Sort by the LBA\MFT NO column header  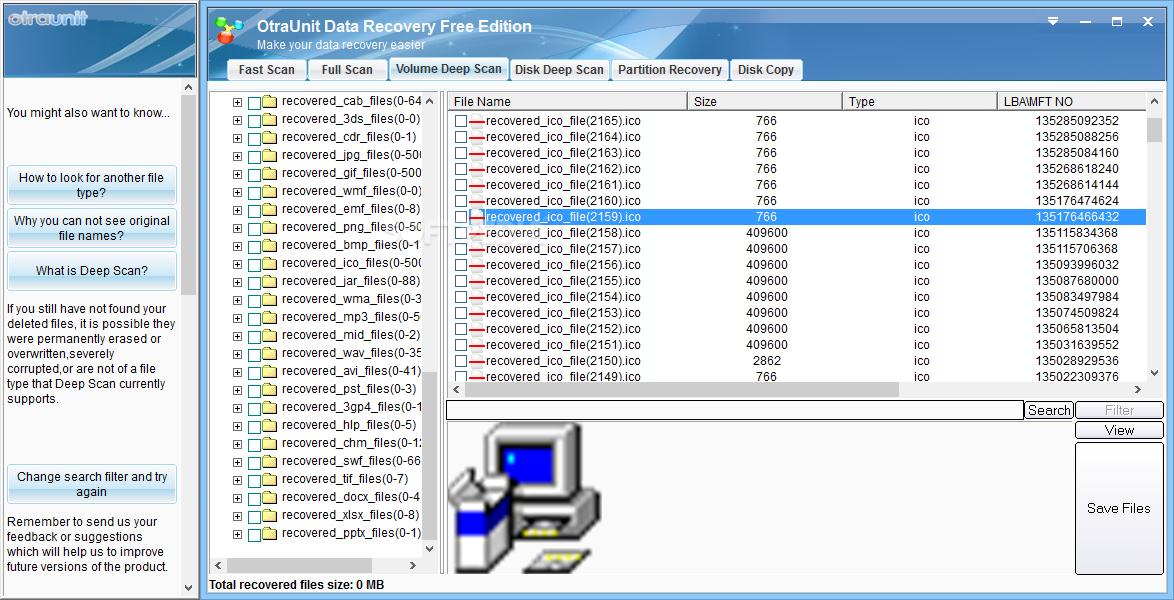1071,101
